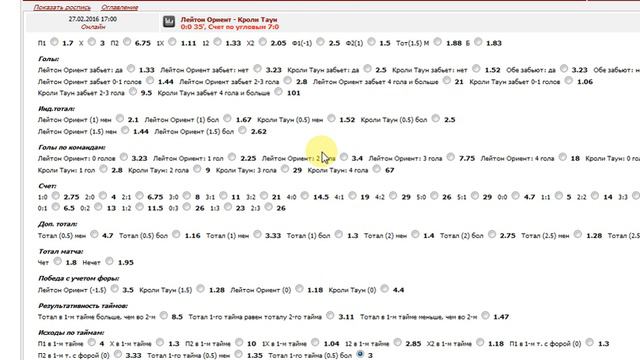
Task: Select exact score 1:1 at 5
Action: point(559,196)
